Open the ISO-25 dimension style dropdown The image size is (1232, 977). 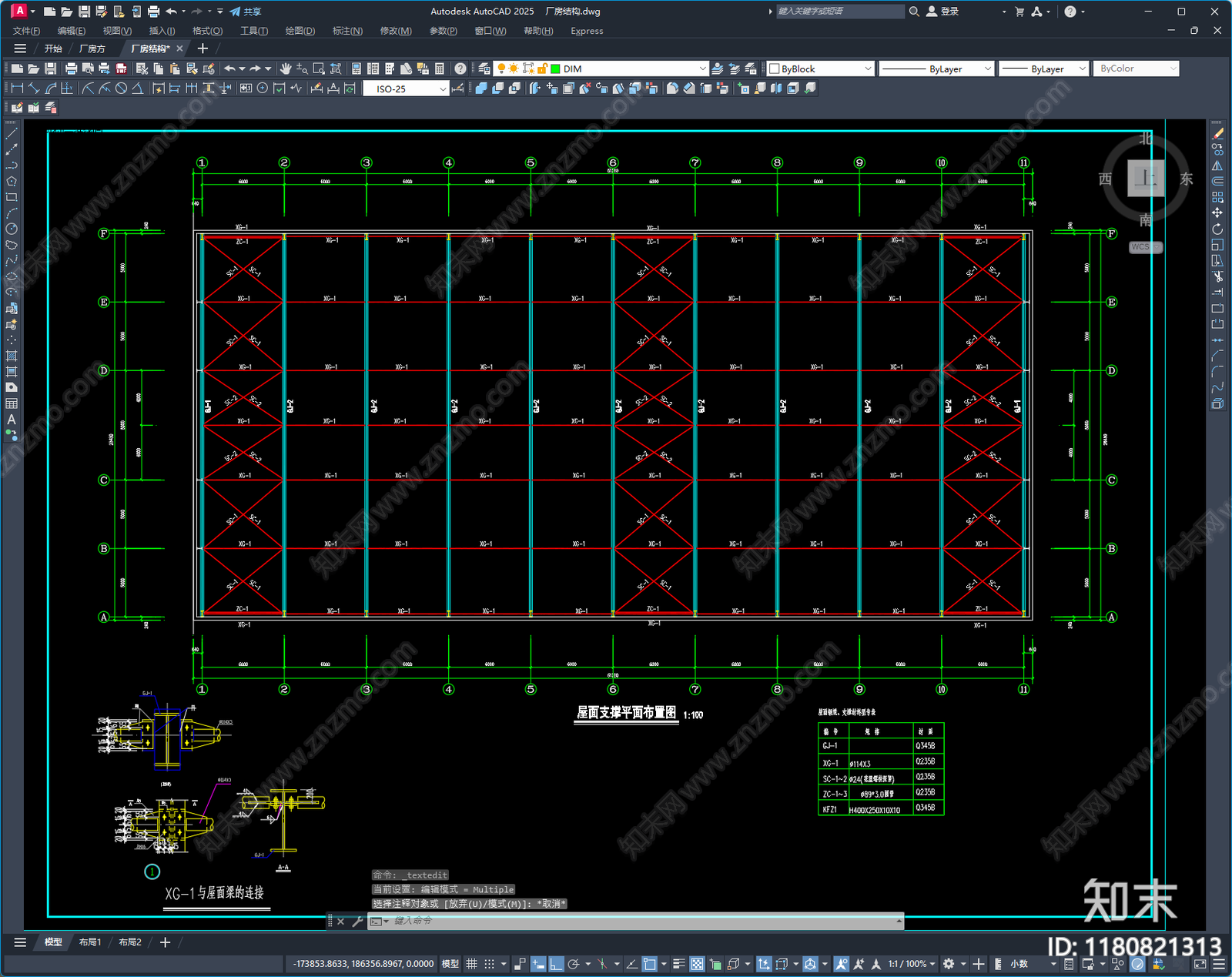(x=442, y=89)
